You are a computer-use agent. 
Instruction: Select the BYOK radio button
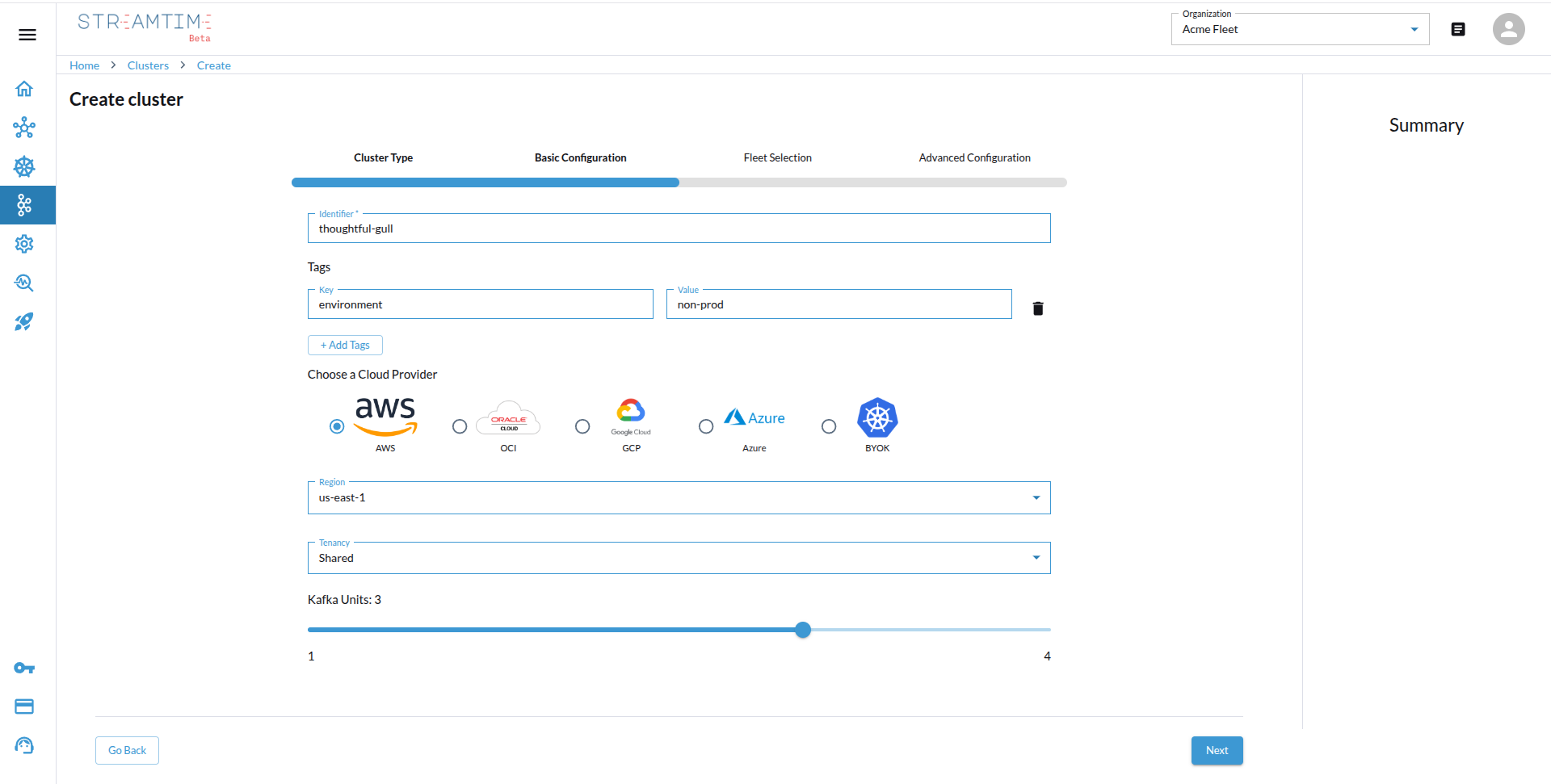[829, 426]
